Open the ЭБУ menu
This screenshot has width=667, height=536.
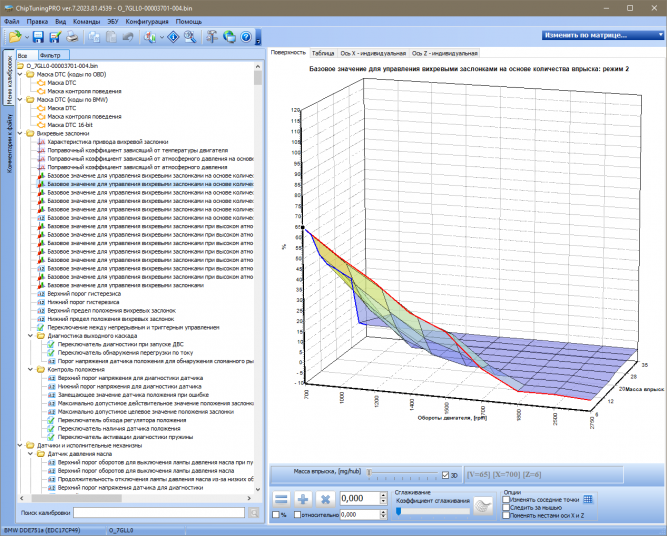click(x=113, y=21)
